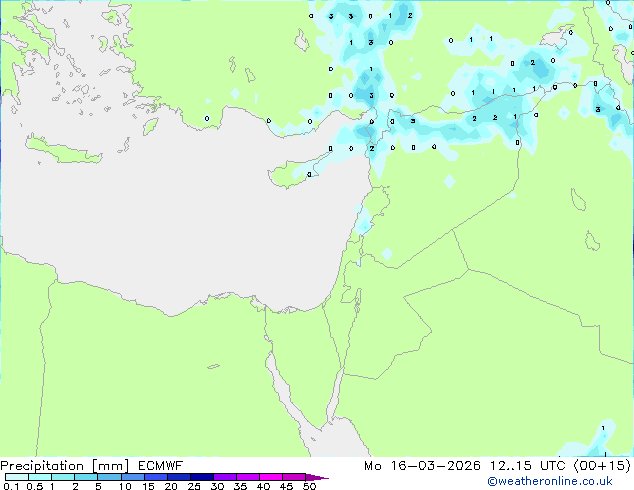The height and width of the screenshot is (490, 634).
Task: Click the "12..15 UTC" time range
Action: pyautogui.click(x=527, y=466)
